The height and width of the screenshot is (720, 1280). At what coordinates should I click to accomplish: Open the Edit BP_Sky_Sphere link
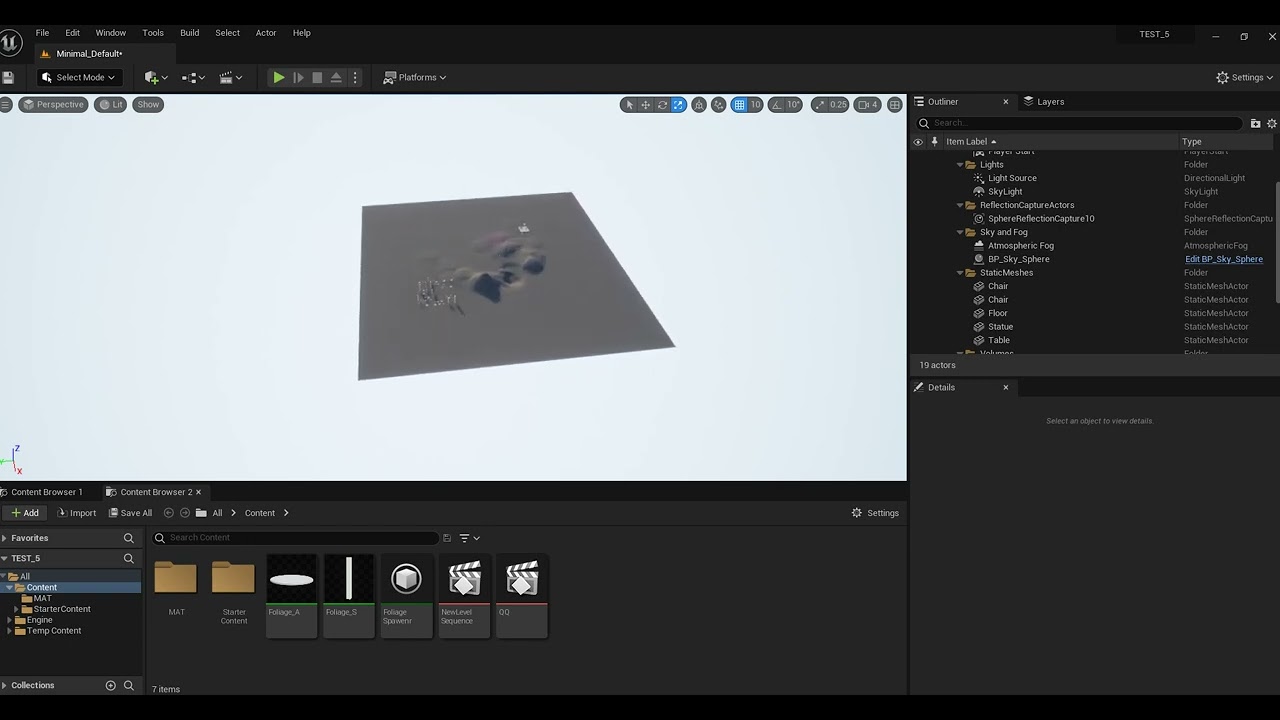point(1224,259)
